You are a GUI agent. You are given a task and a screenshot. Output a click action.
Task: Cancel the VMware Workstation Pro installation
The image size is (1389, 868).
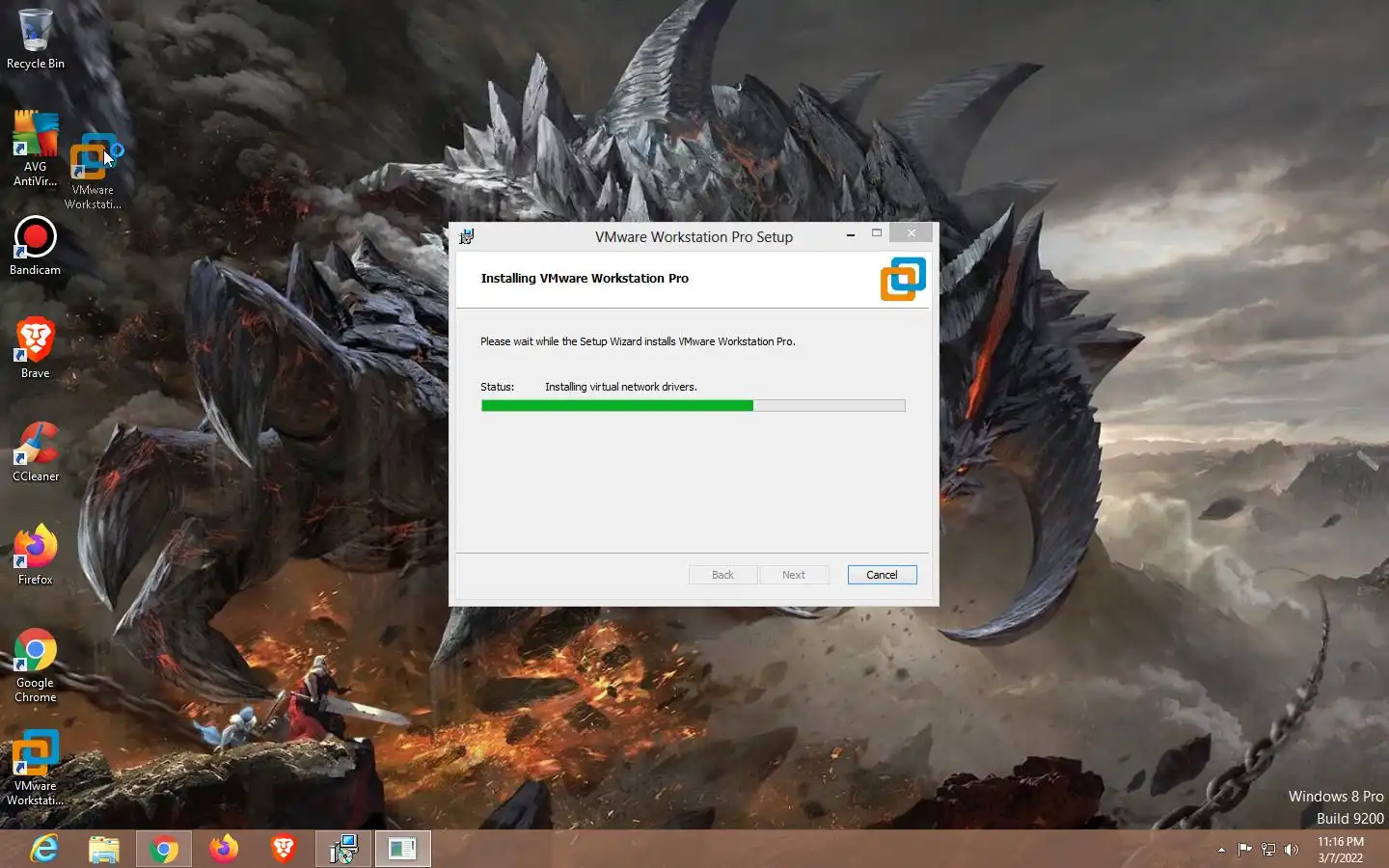click(882, 575)
